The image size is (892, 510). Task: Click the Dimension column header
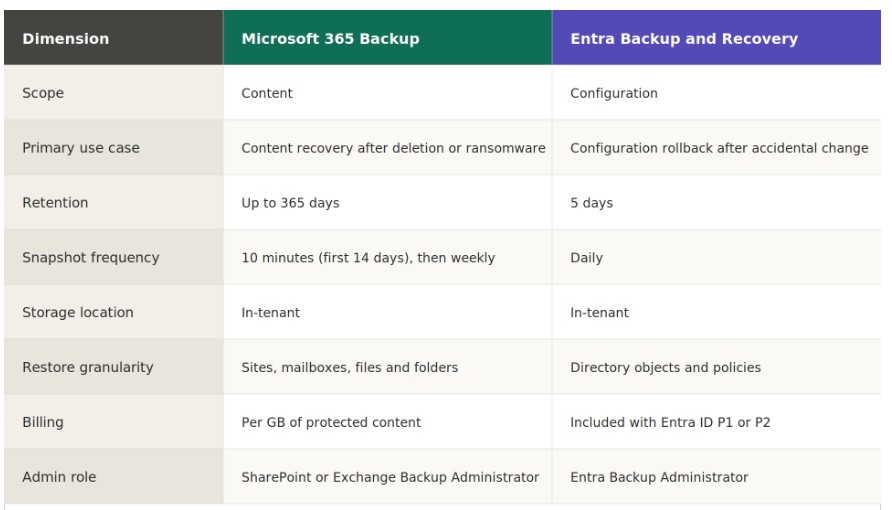[66, 39]
